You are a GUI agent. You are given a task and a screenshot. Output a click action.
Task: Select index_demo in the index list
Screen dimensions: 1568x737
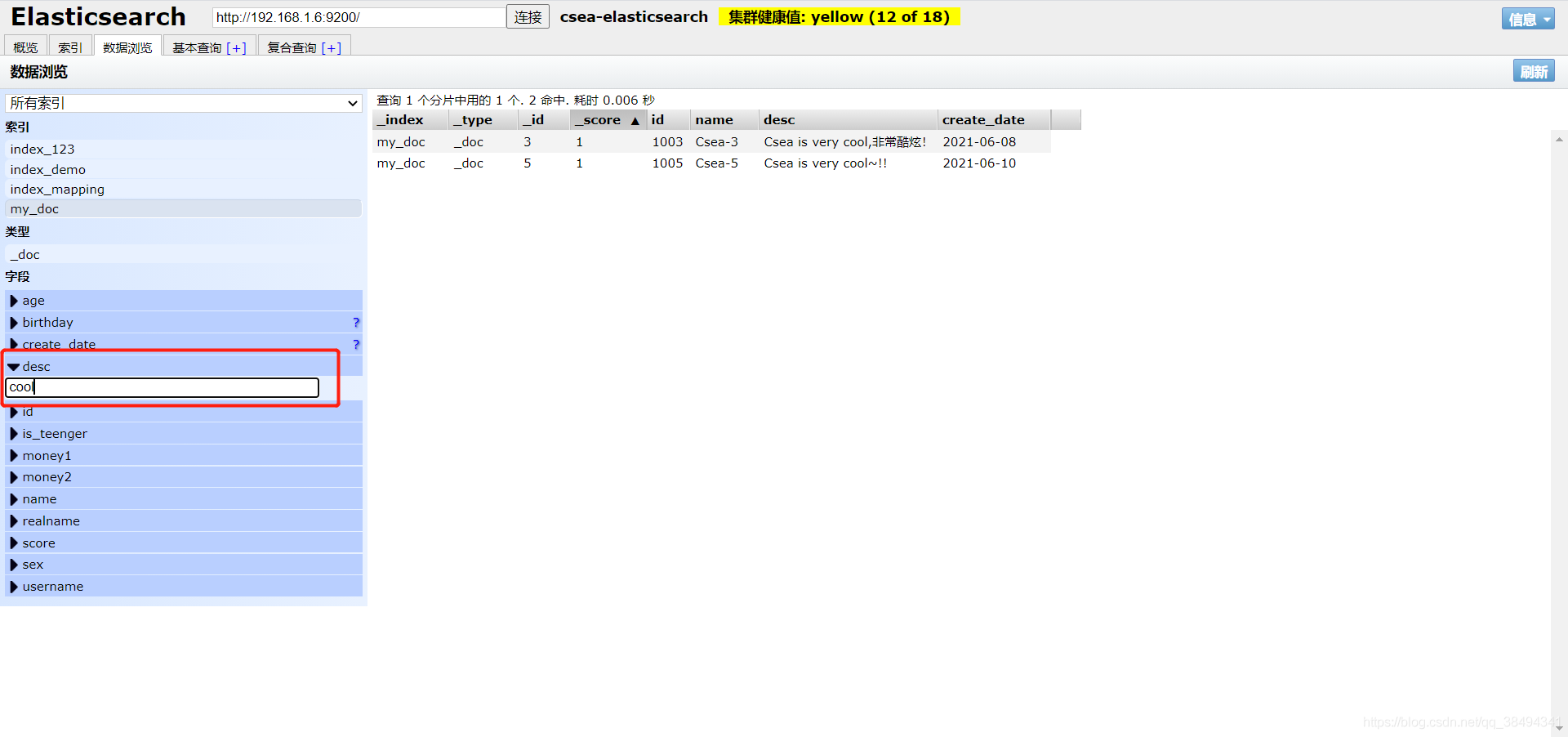184,169
